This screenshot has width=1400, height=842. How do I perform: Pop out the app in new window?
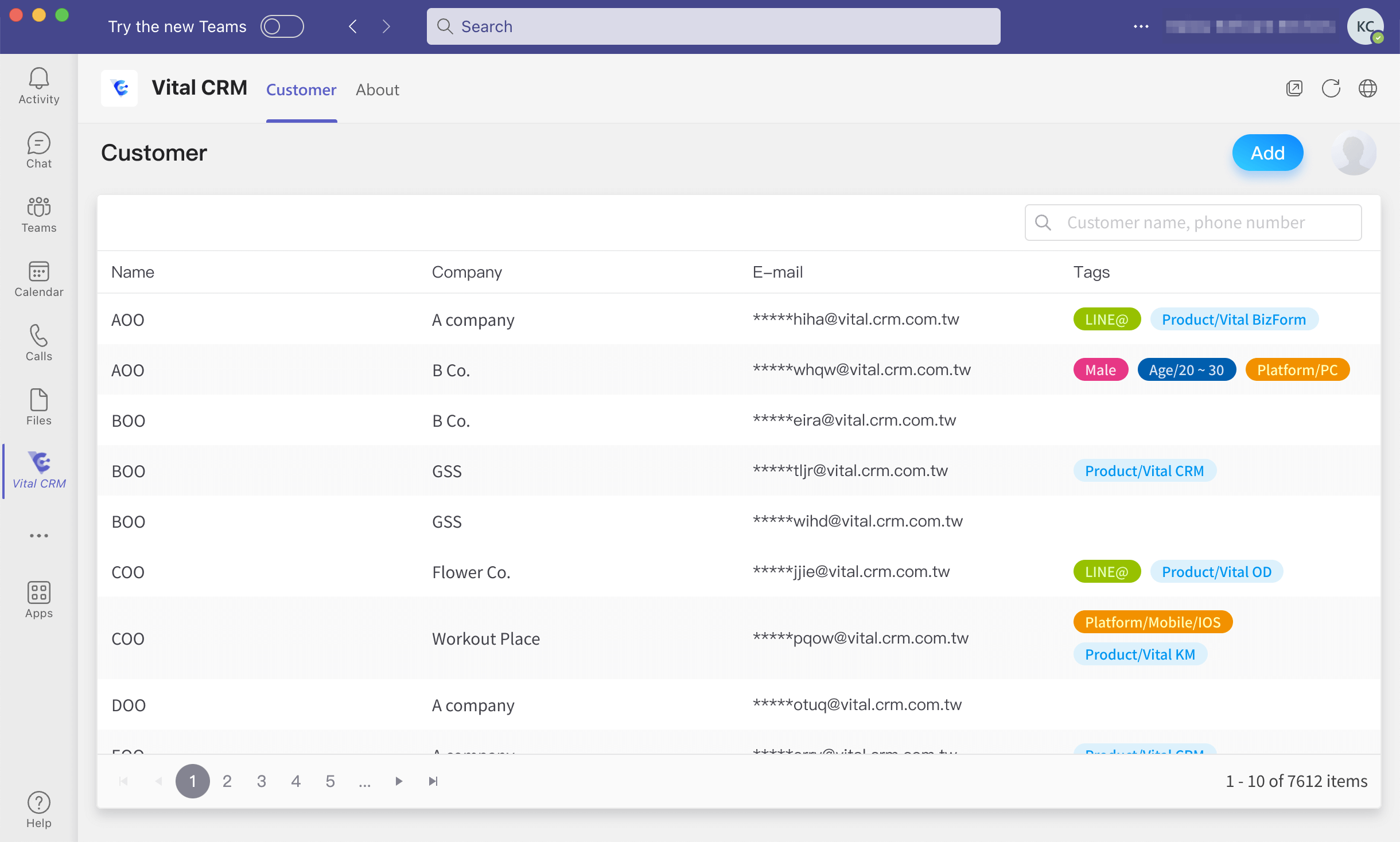tap(1294, 88)
